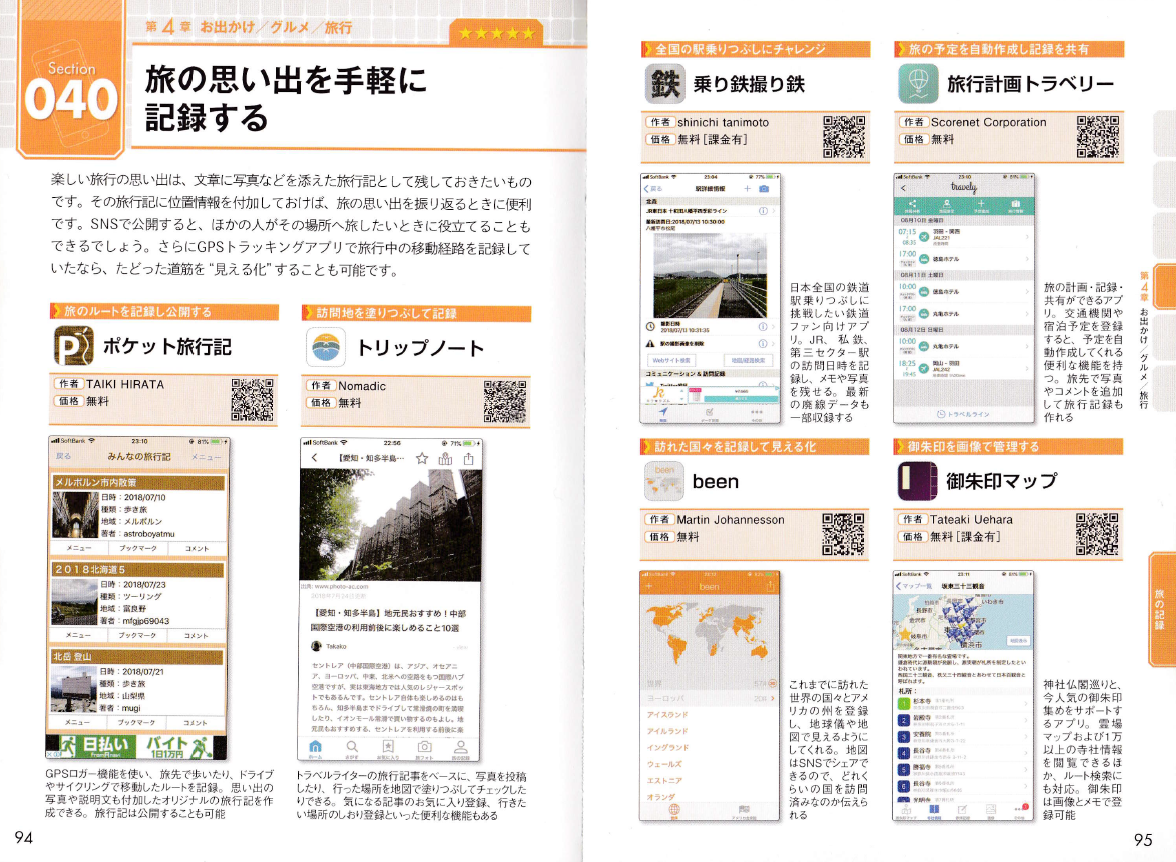Open the 北岳 登山 thumbnail photo

[x=74, y=689]
